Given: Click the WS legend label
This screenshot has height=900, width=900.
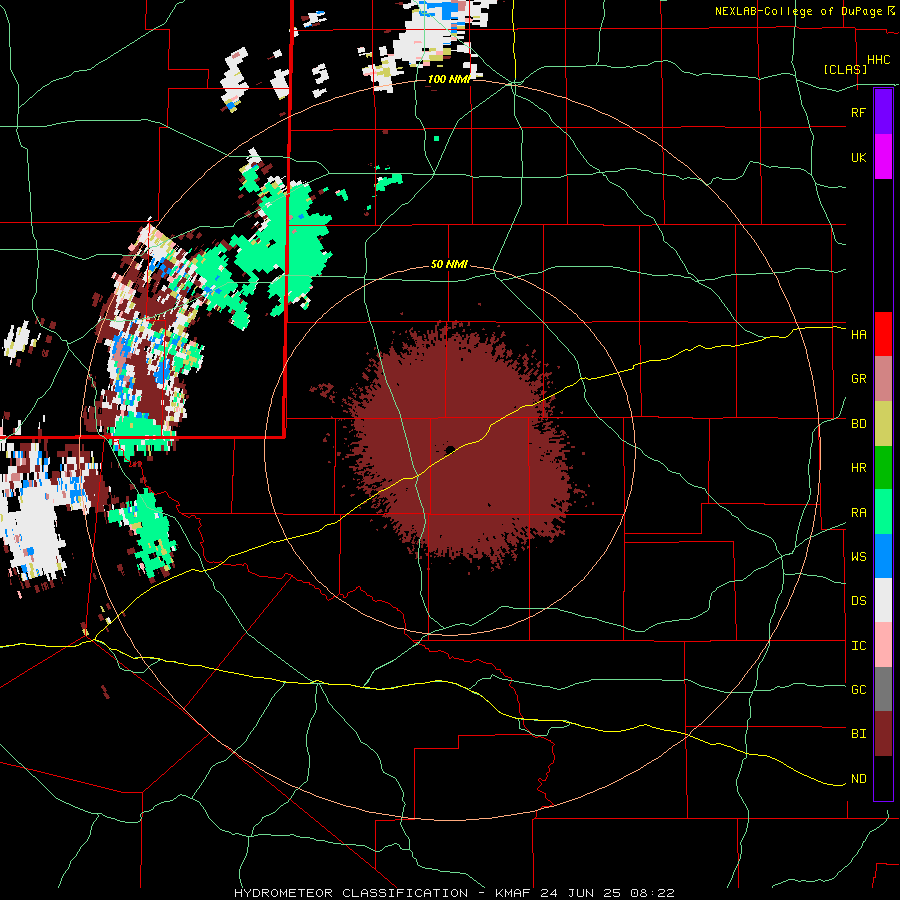Looking at the screenshot, I should click(858, 557).
